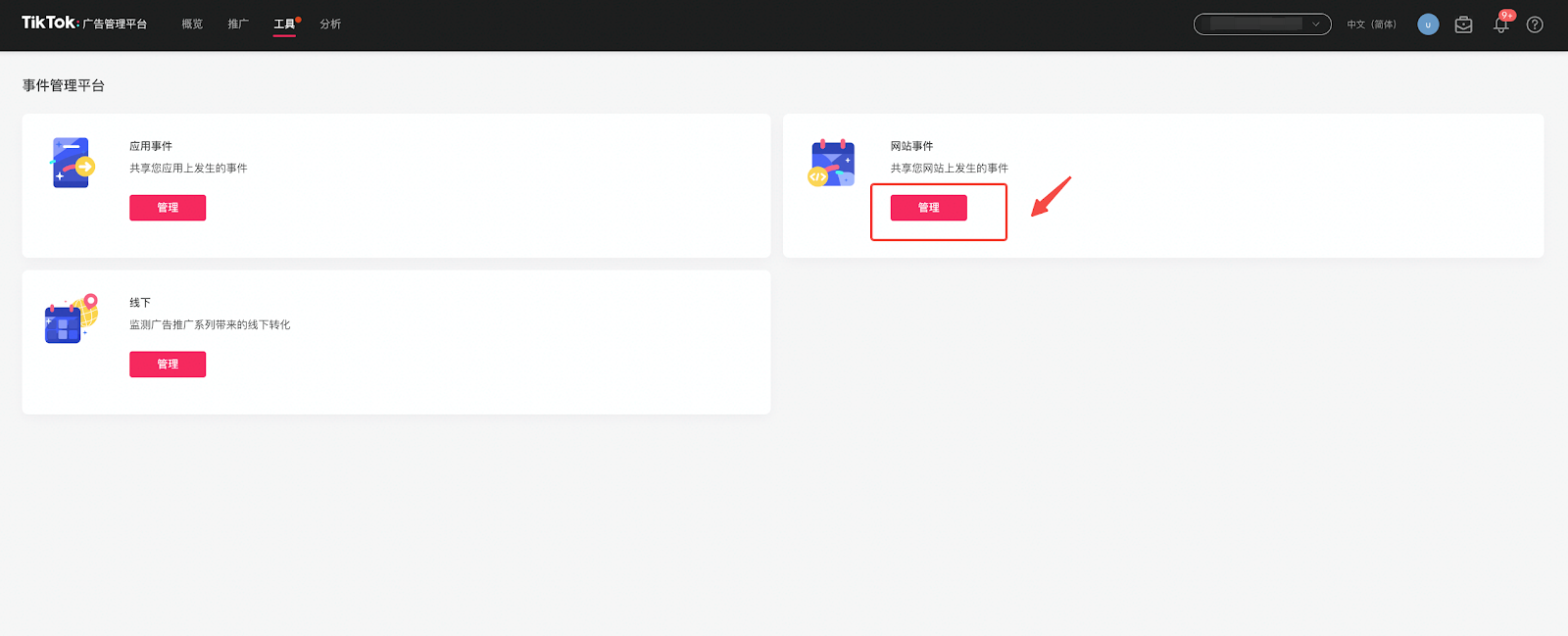Select the 工具 tools menu
Screen dimensions: 1568x636
pos(284,24)
